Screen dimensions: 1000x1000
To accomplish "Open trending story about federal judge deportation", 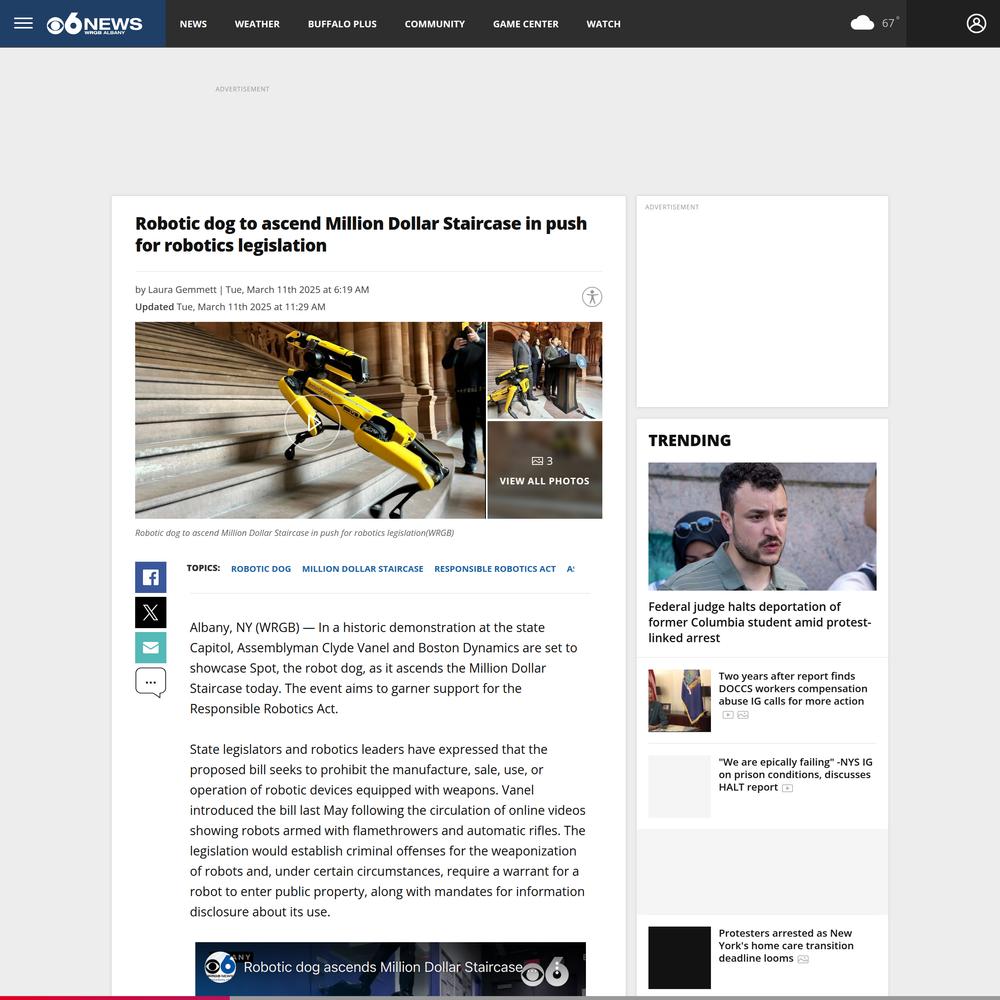I will click(760, 622).
